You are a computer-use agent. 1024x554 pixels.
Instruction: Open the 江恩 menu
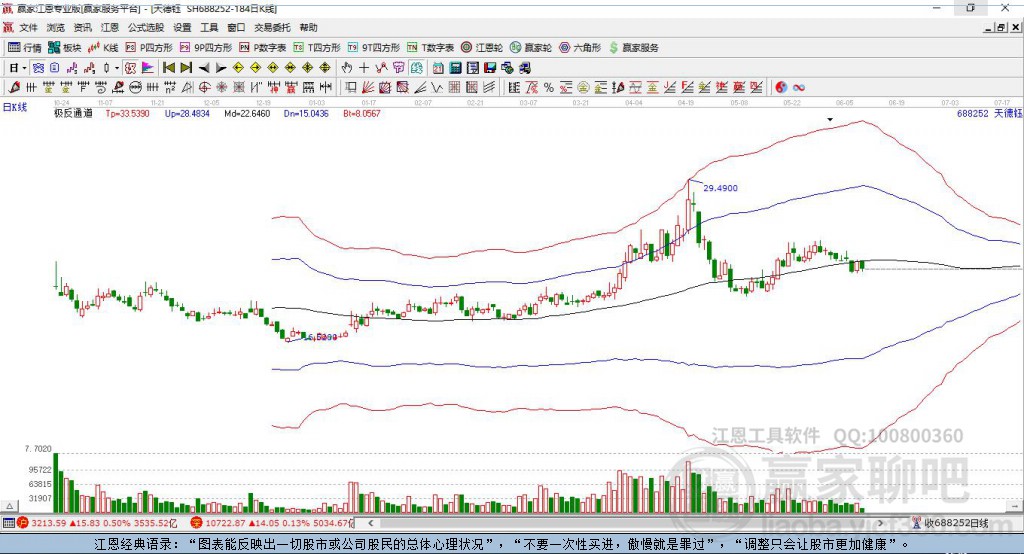point(110,27)
